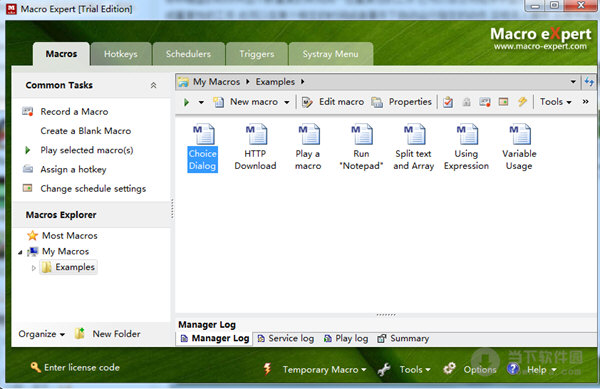Click the refresh arrows icon beside path bar
This screenshot has height=389, width=600.
(589, 81)
